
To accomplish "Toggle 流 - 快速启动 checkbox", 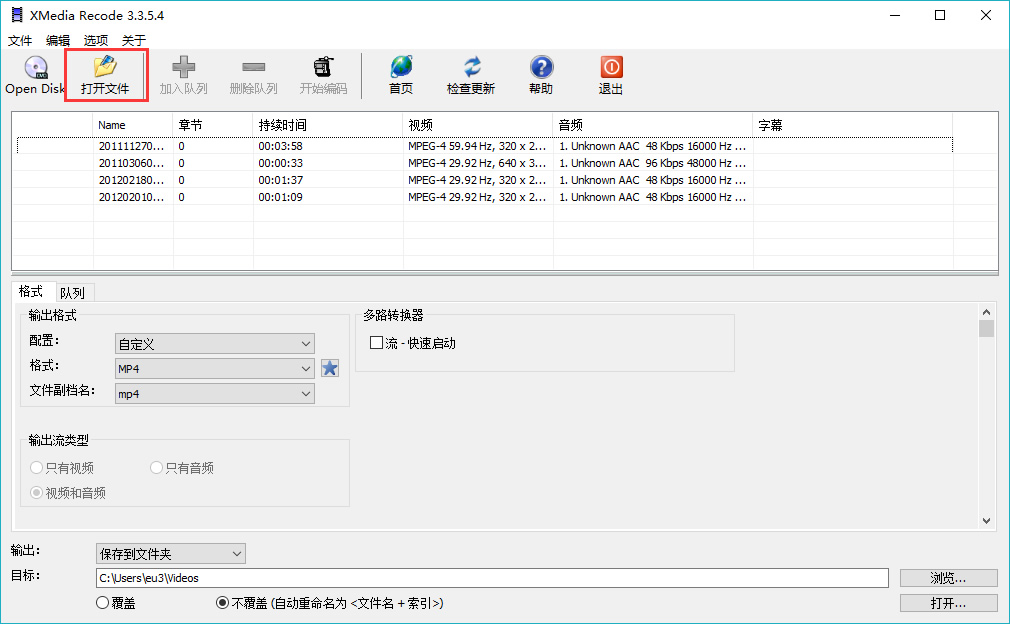I will click(376, 343).
